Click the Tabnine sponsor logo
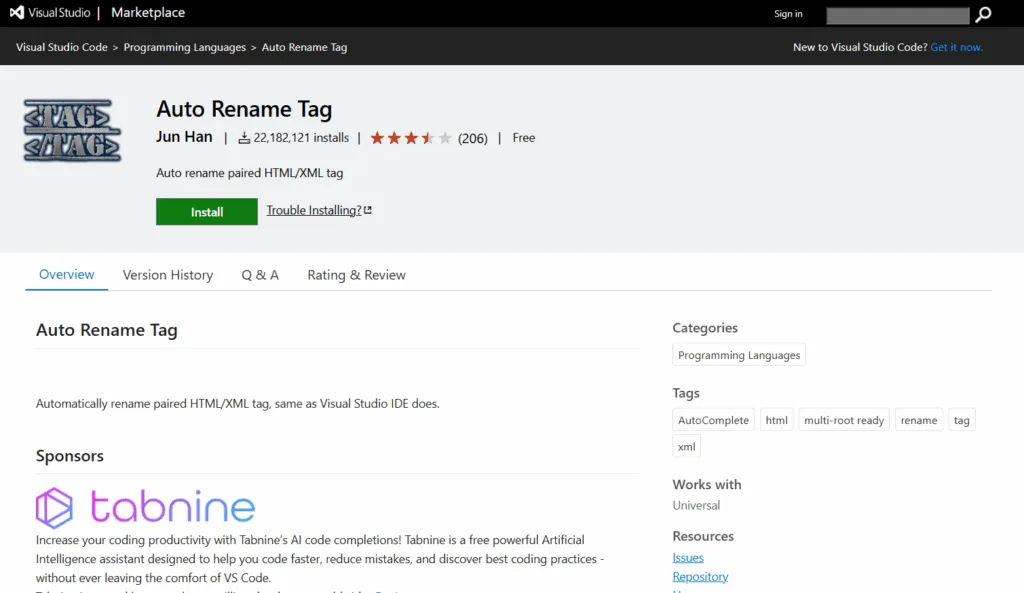Screen dimensions: 1024x593 pyautogui.click(x=145, y=507)
